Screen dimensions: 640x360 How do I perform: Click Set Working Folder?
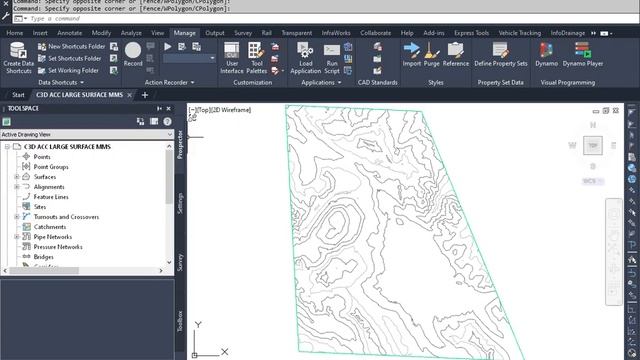pyautogui.click(x=68, y=70)
